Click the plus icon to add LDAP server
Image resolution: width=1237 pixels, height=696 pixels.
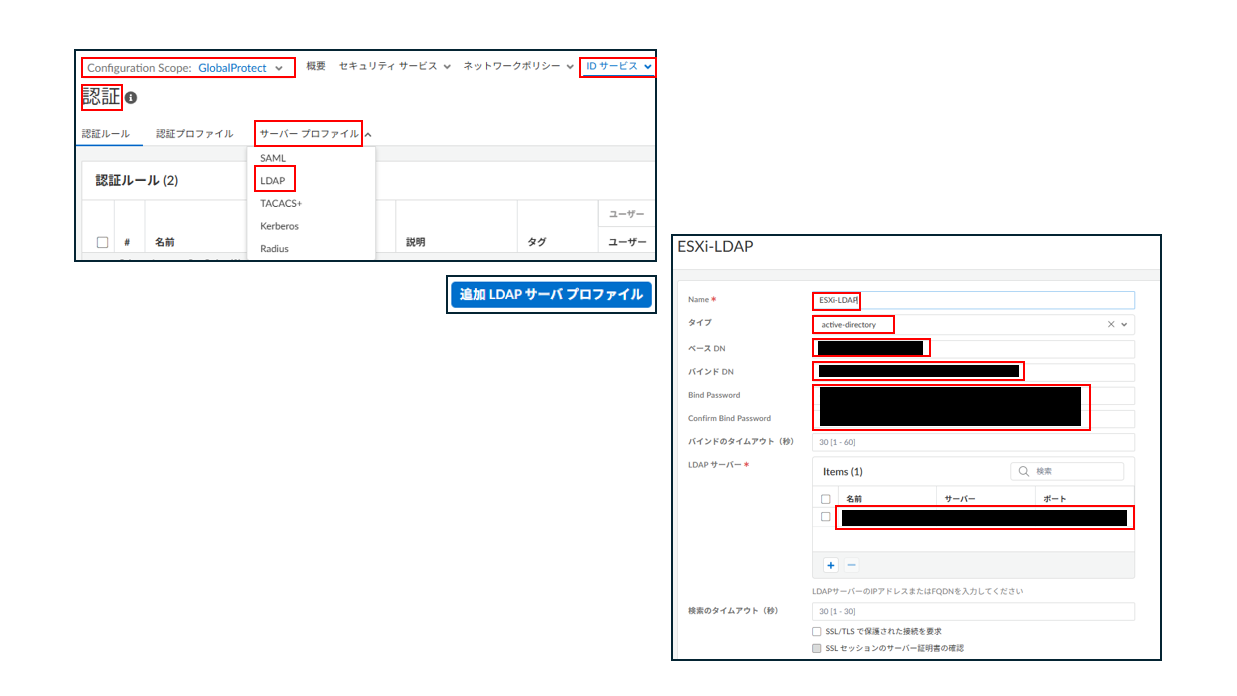830,565
